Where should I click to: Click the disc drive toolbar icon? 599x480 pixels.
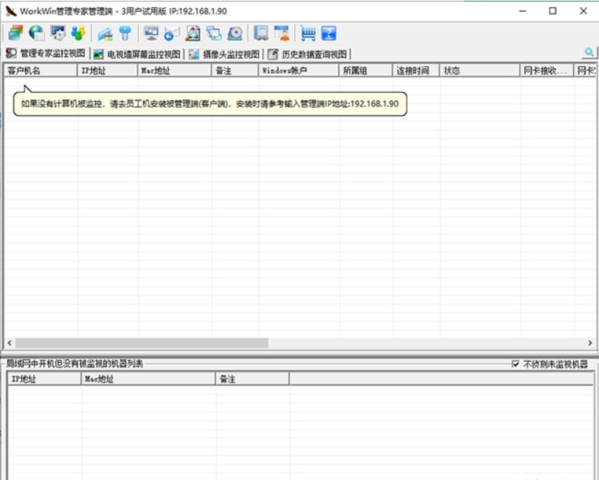(x=235, y=33)
